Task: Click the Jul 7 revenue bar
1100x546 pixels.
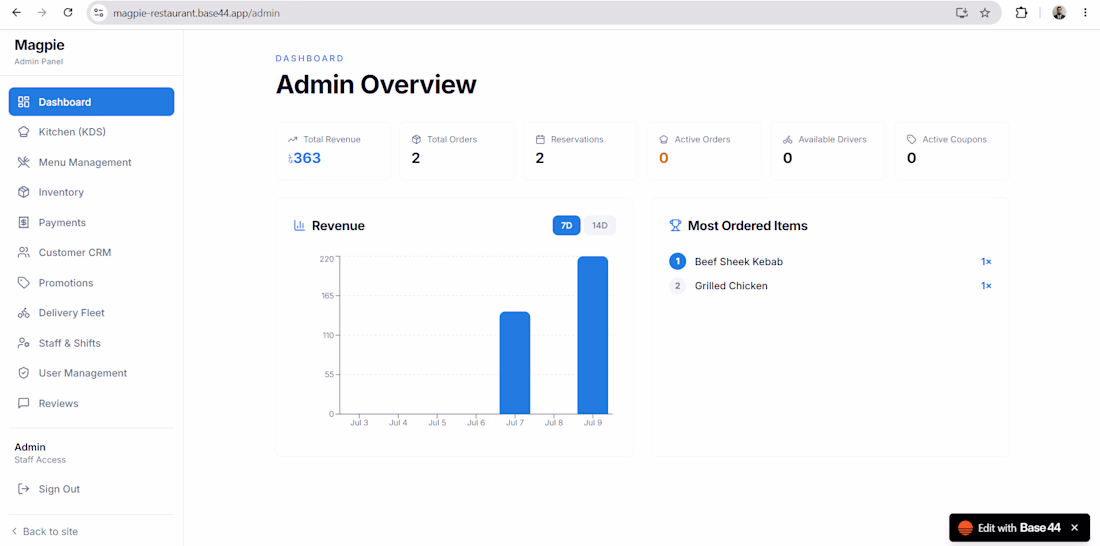Action: 515,363
